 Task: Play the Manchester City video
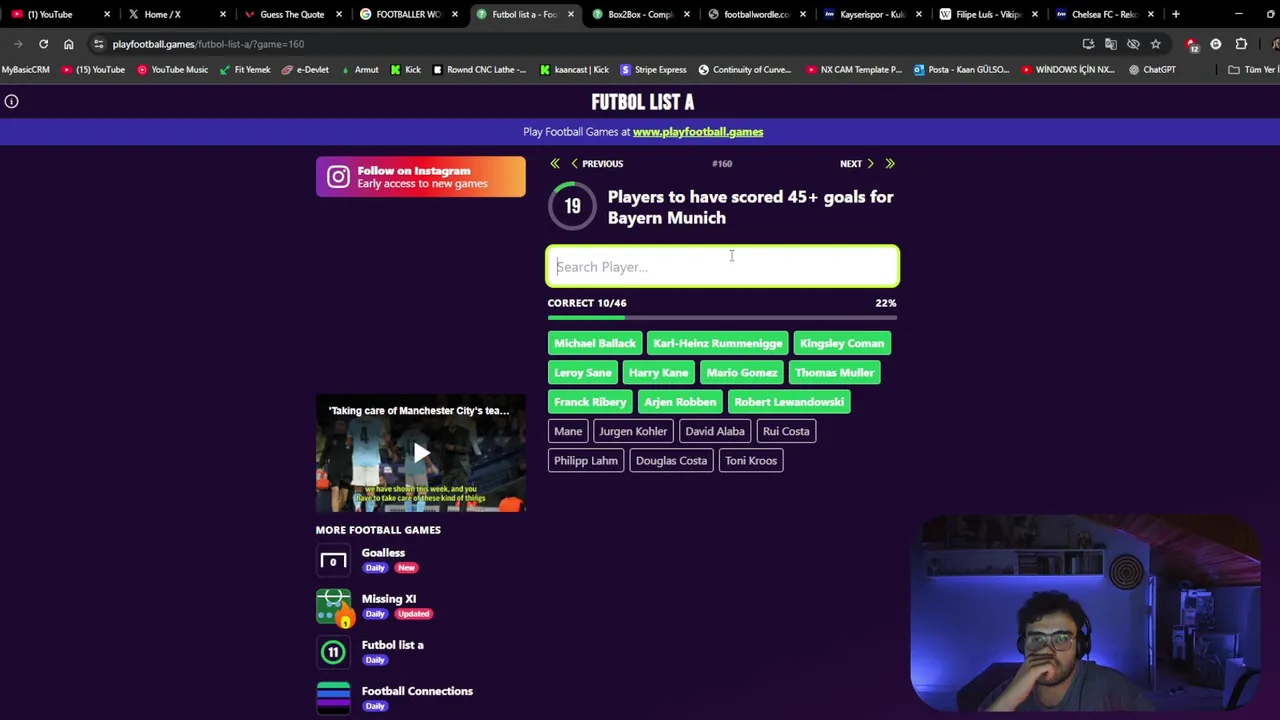(x=421, y=454)
